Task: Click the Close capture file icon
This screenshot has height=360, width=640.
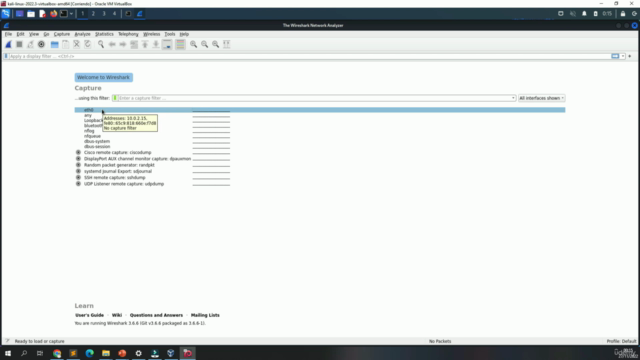Action: (x=76, y=44)
